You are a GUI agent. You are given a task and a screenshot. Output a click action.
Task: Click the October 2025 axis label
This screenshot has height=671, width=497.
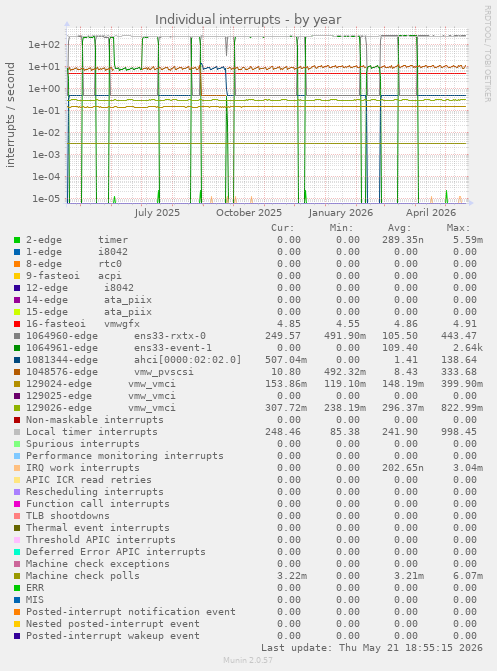click(249, 213)
